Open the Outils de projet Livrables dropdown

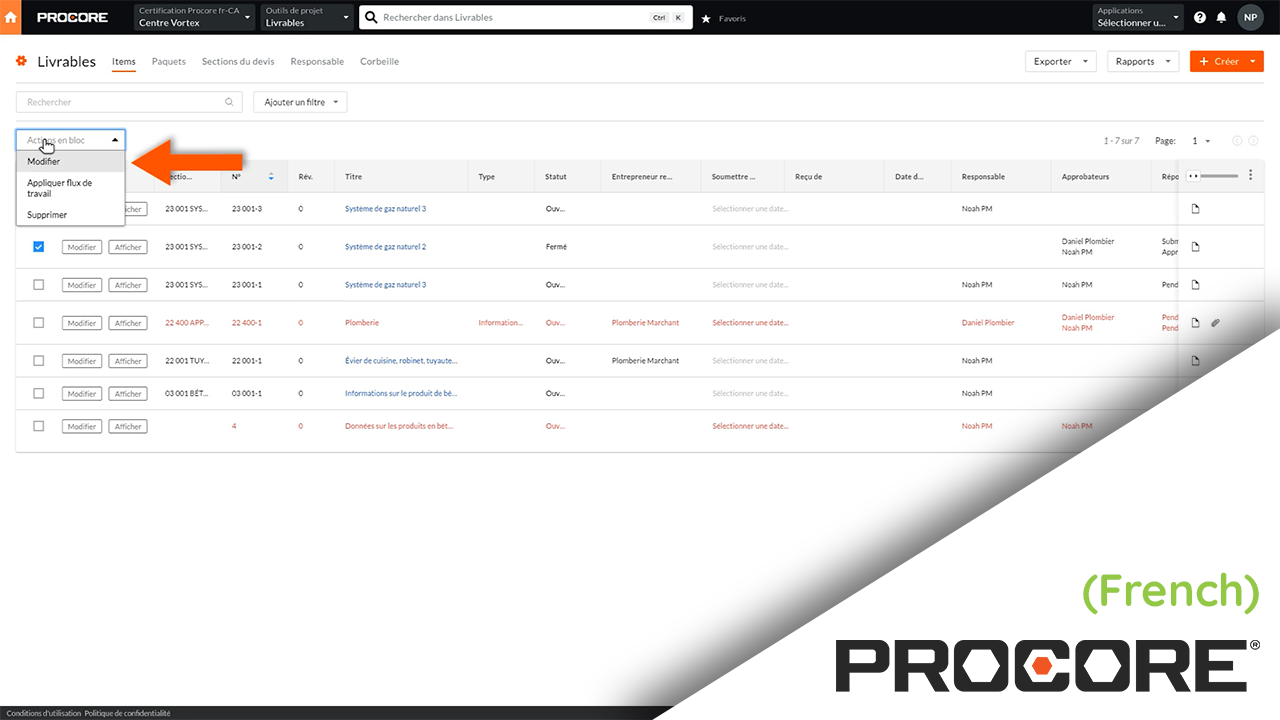pos(307,17)
